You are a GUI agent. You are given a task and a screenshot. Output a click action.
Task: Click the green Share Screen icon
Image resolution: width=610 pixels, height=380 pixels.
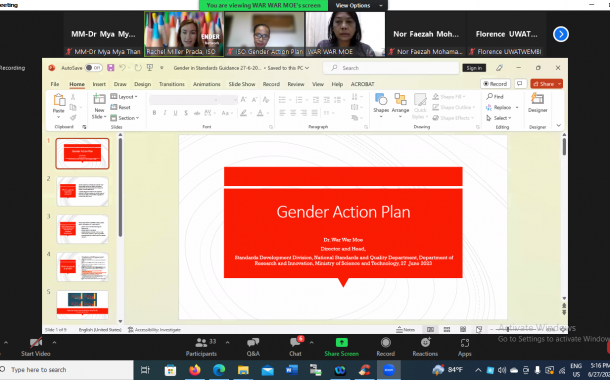point(342,342)
